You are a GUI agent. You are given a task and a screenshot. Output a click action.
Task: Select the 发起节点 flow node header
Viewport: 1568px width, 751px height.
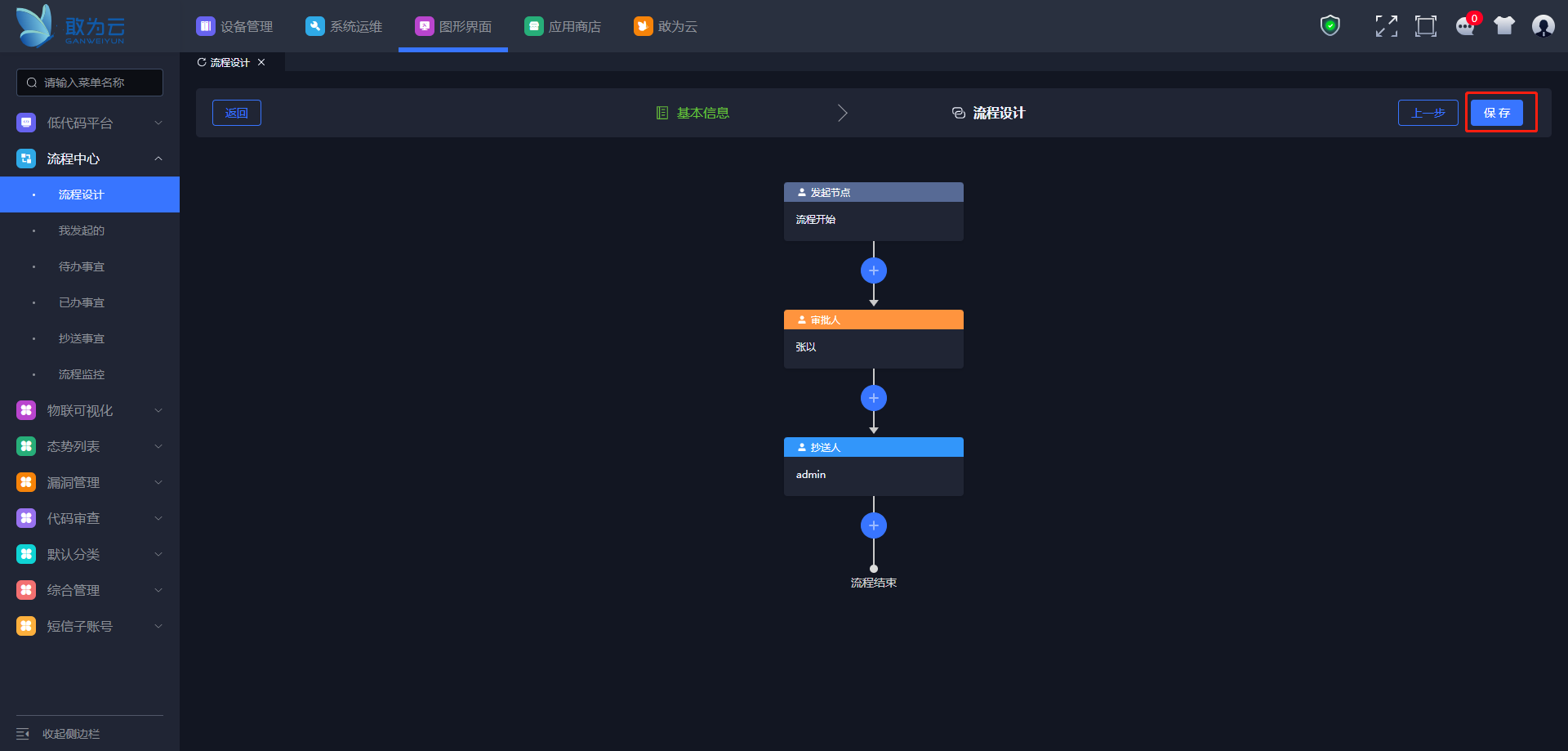click(874, 192)
